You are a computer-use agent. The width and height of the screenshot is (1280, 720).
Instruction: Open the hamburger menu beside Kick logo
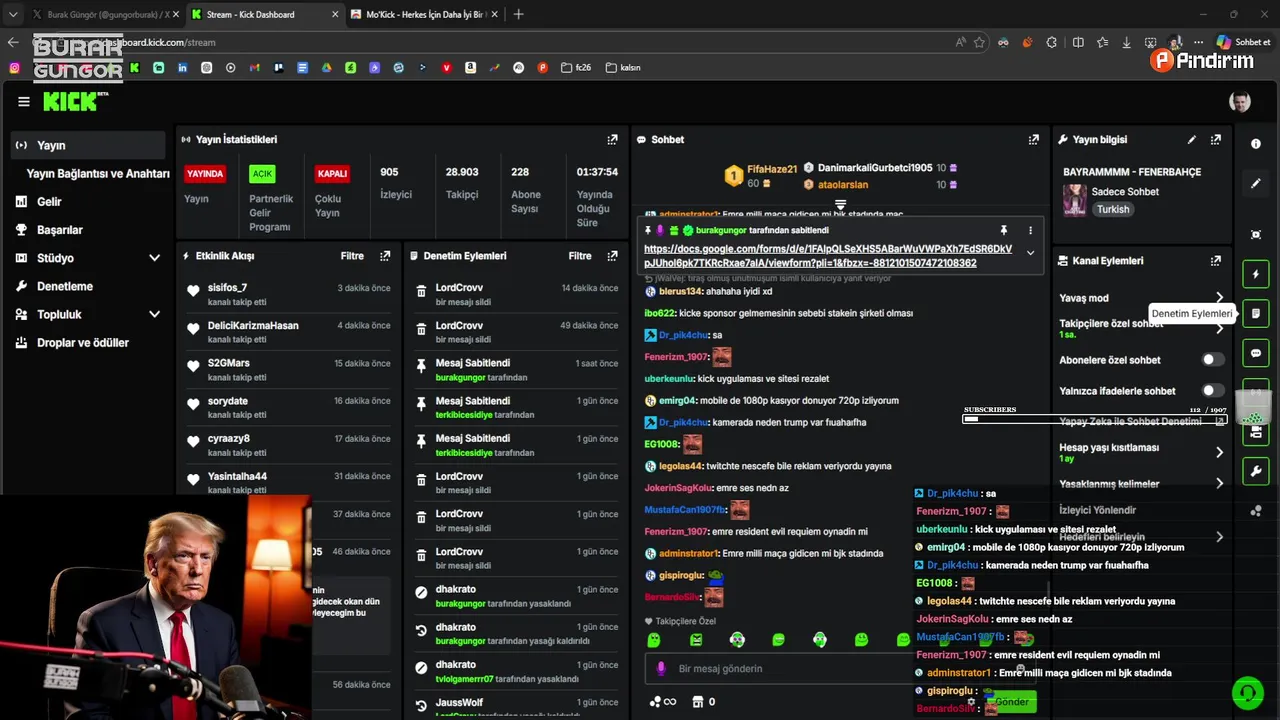pyautogui.click(x=24, y=102)
